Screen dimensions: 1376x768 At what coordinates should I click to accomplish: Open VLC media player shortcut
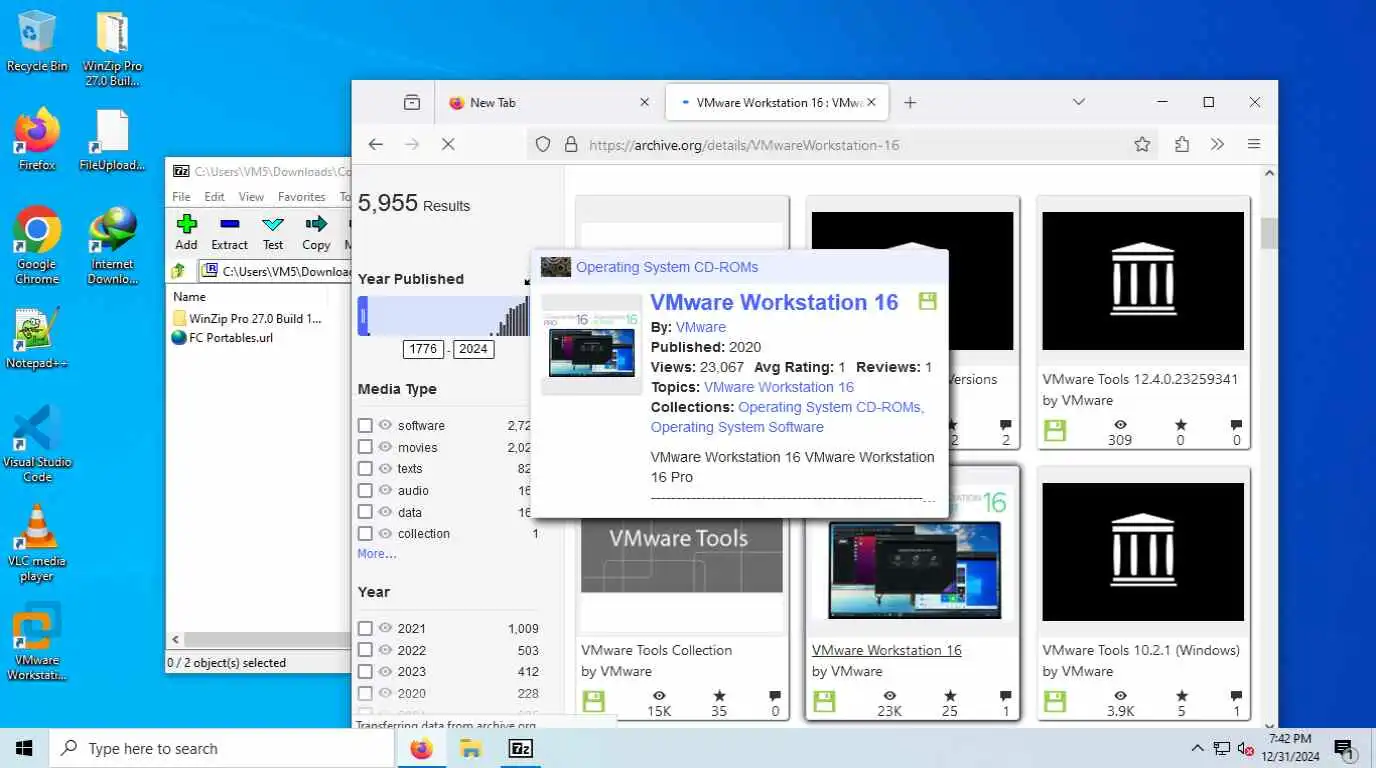pos(37,543)
